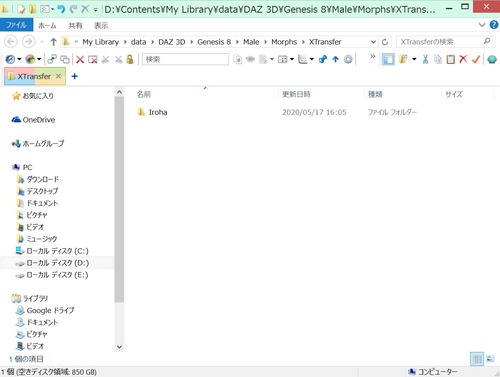Click the clipboard paste icon
Screen dimensions: 500x377
click(x=450, y=59)
